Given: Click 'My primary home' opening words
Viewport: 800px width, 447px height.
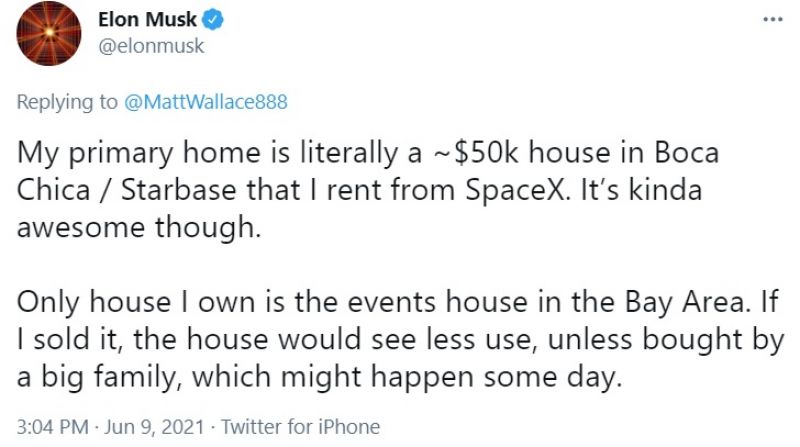Looking at the screenshot, I should (x=139, y=154).
